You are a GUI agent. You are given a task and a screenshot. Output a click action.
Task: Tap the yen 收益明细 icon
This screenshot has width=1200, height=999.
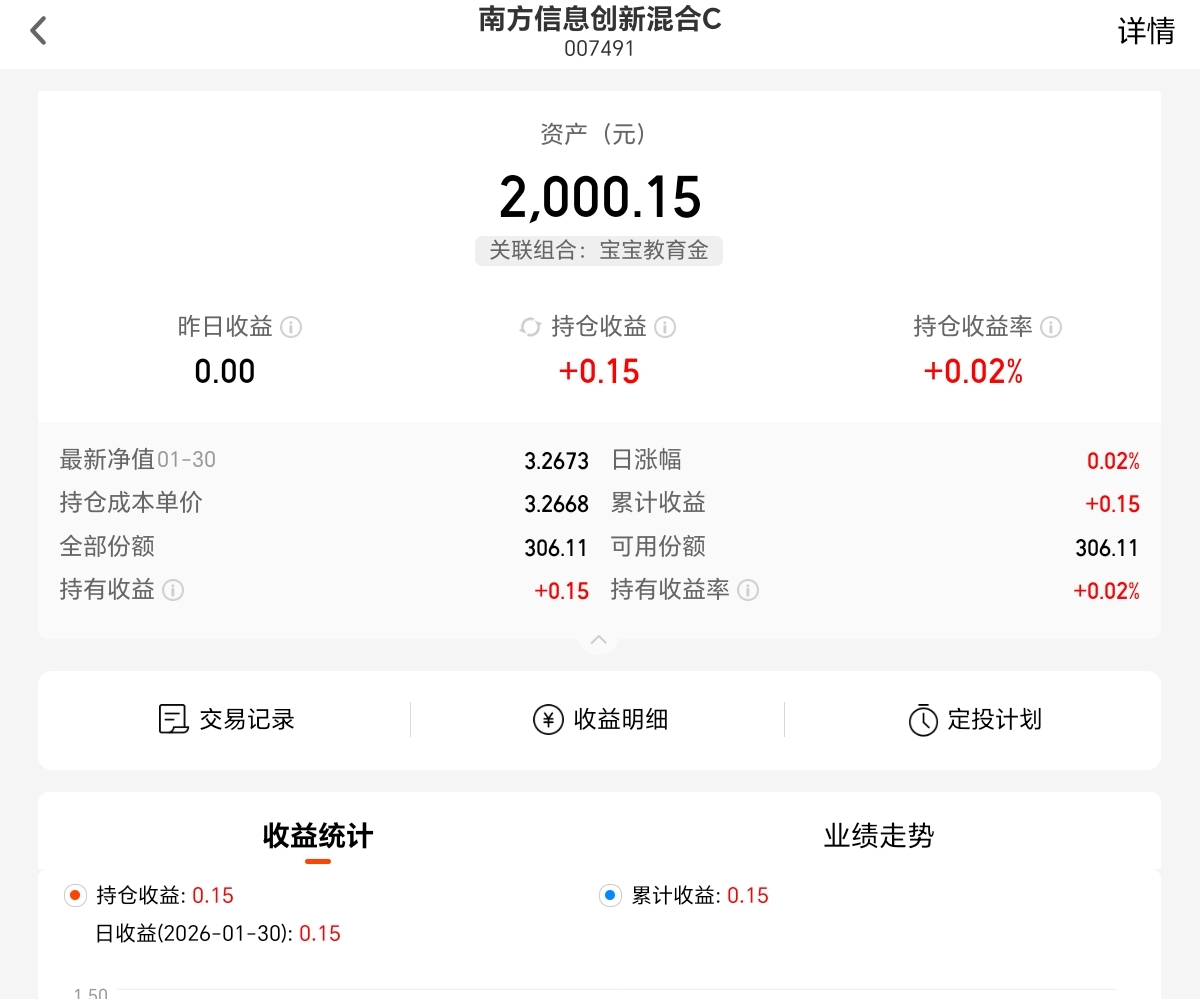(x=548, y=719)
